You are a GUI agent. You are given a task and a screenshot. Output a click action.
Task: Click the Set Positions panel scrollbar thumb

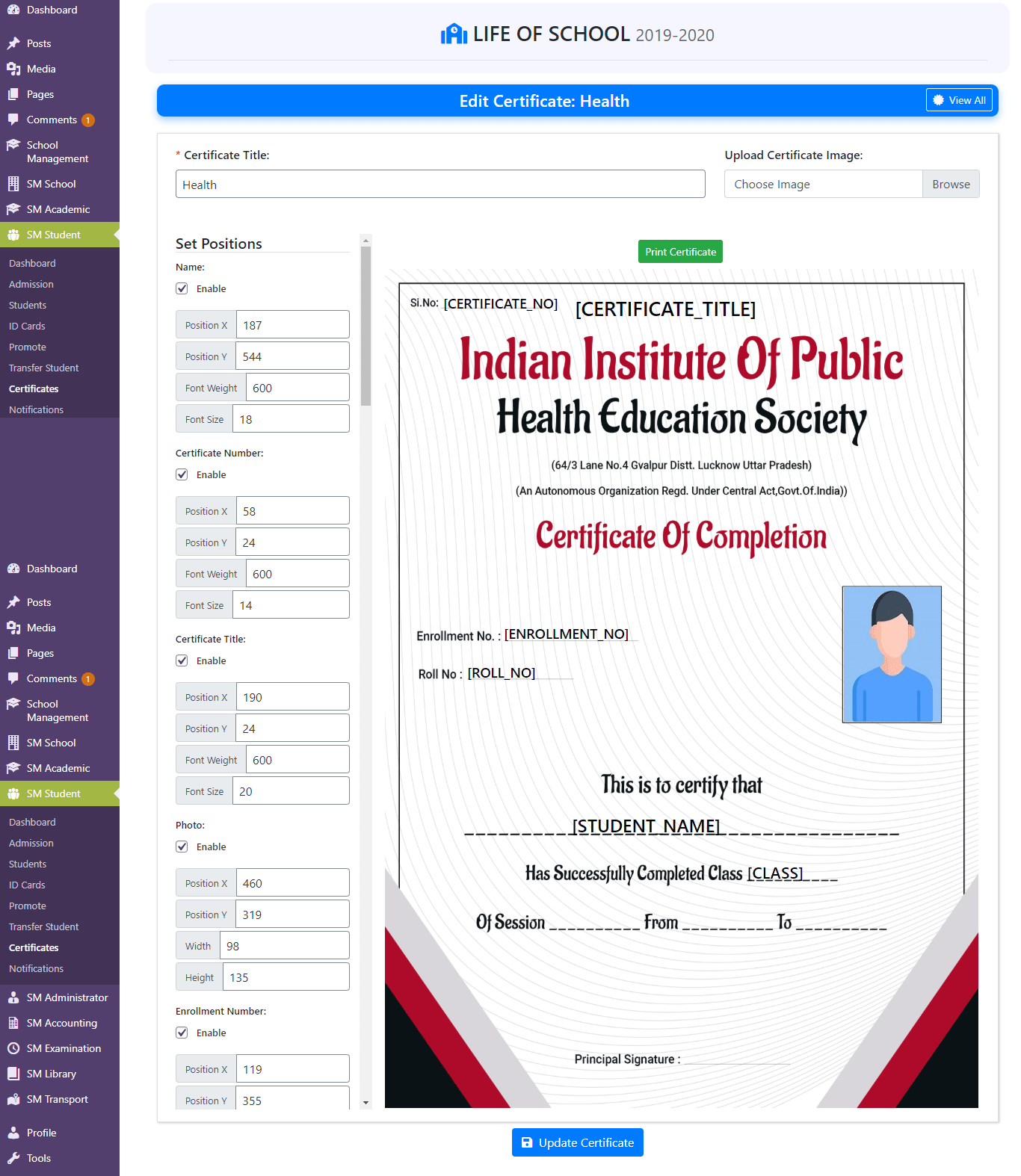pyautogui.click(x=365, y=326)
